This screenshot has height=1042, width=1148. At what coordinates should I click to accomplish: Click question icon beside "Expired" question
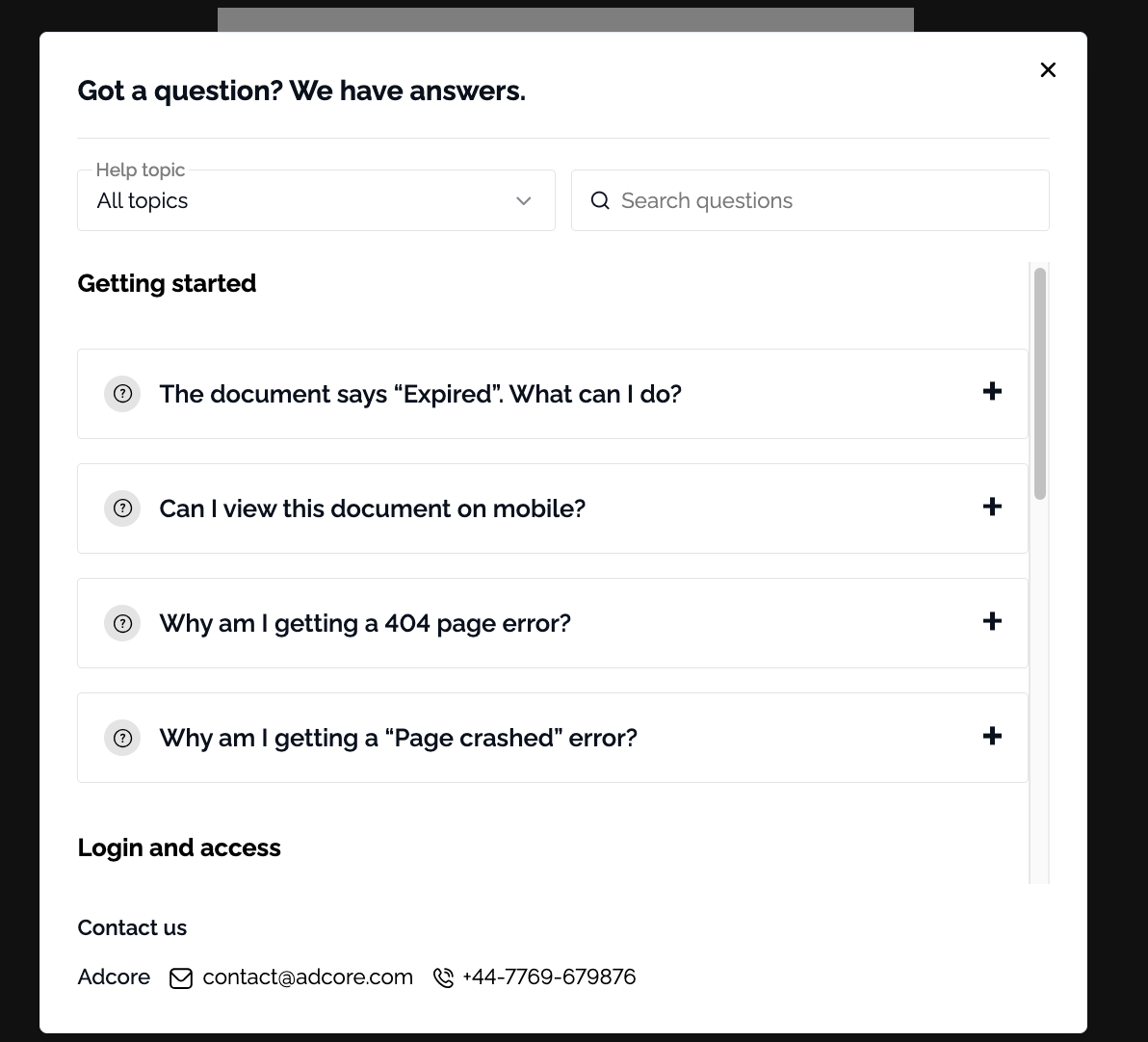(x=122, y=394)
